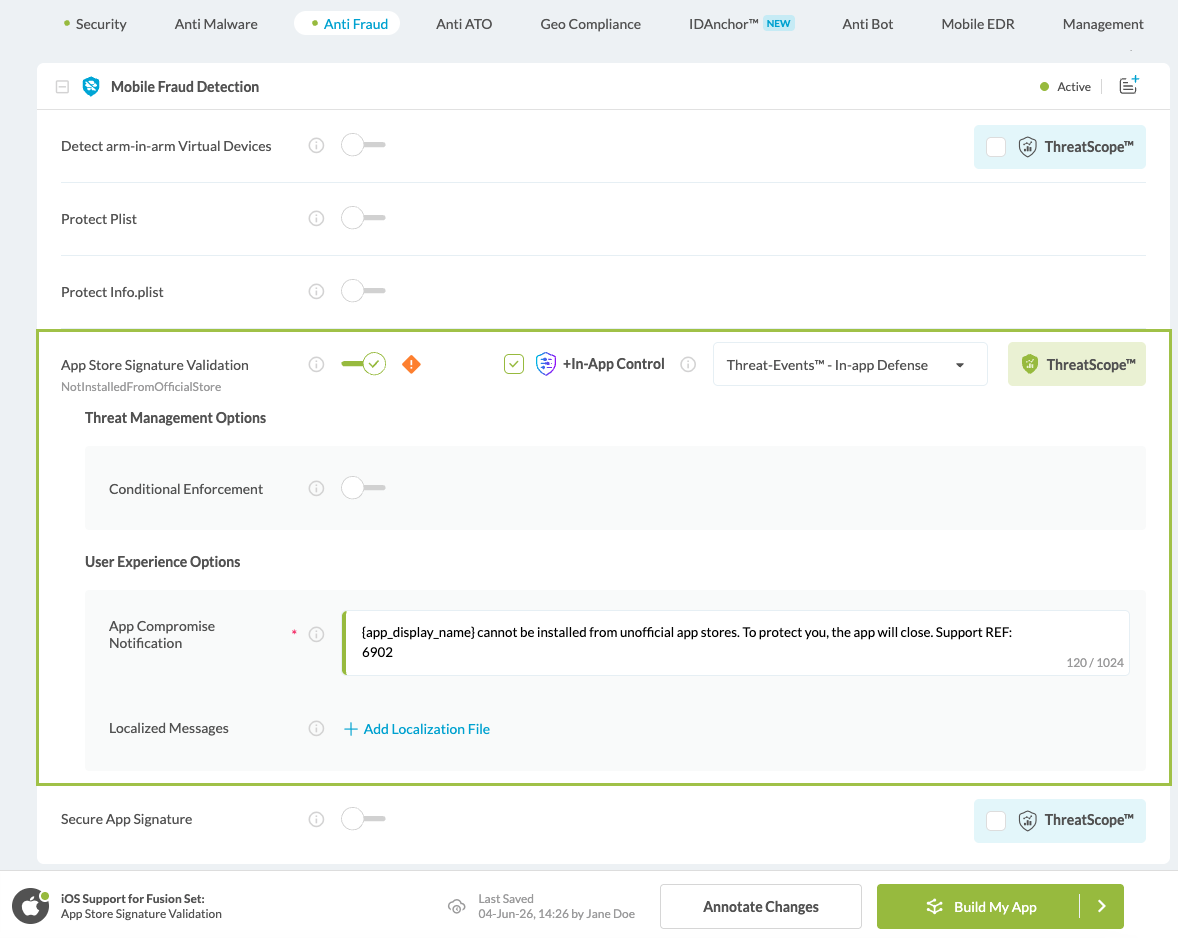Screen dimensions: 1178x938
Task: Show info for Protect Plist
Action: tap(316, 219)
